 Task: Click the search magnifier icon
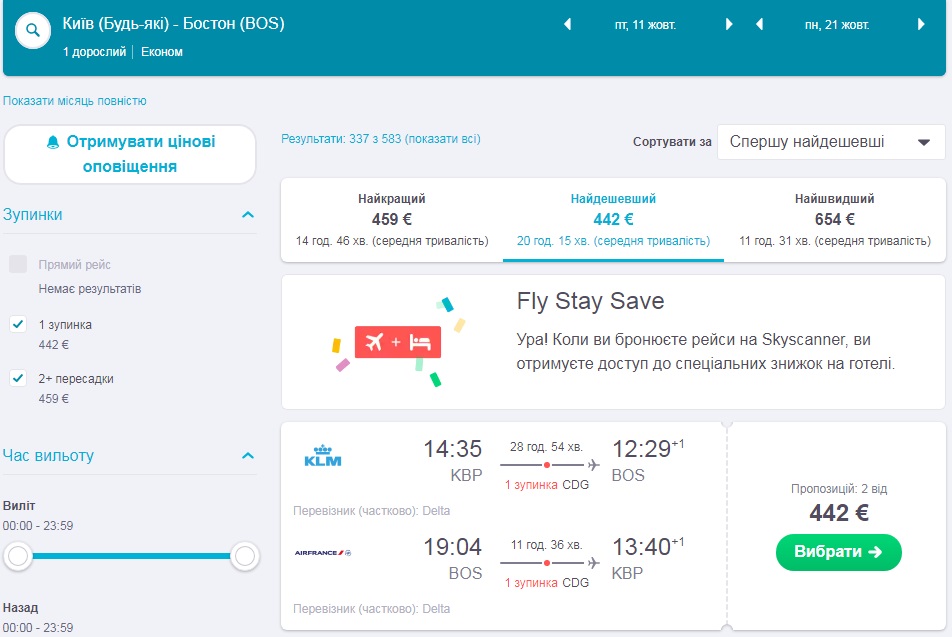pyautogui.click(x=33, y=31)
